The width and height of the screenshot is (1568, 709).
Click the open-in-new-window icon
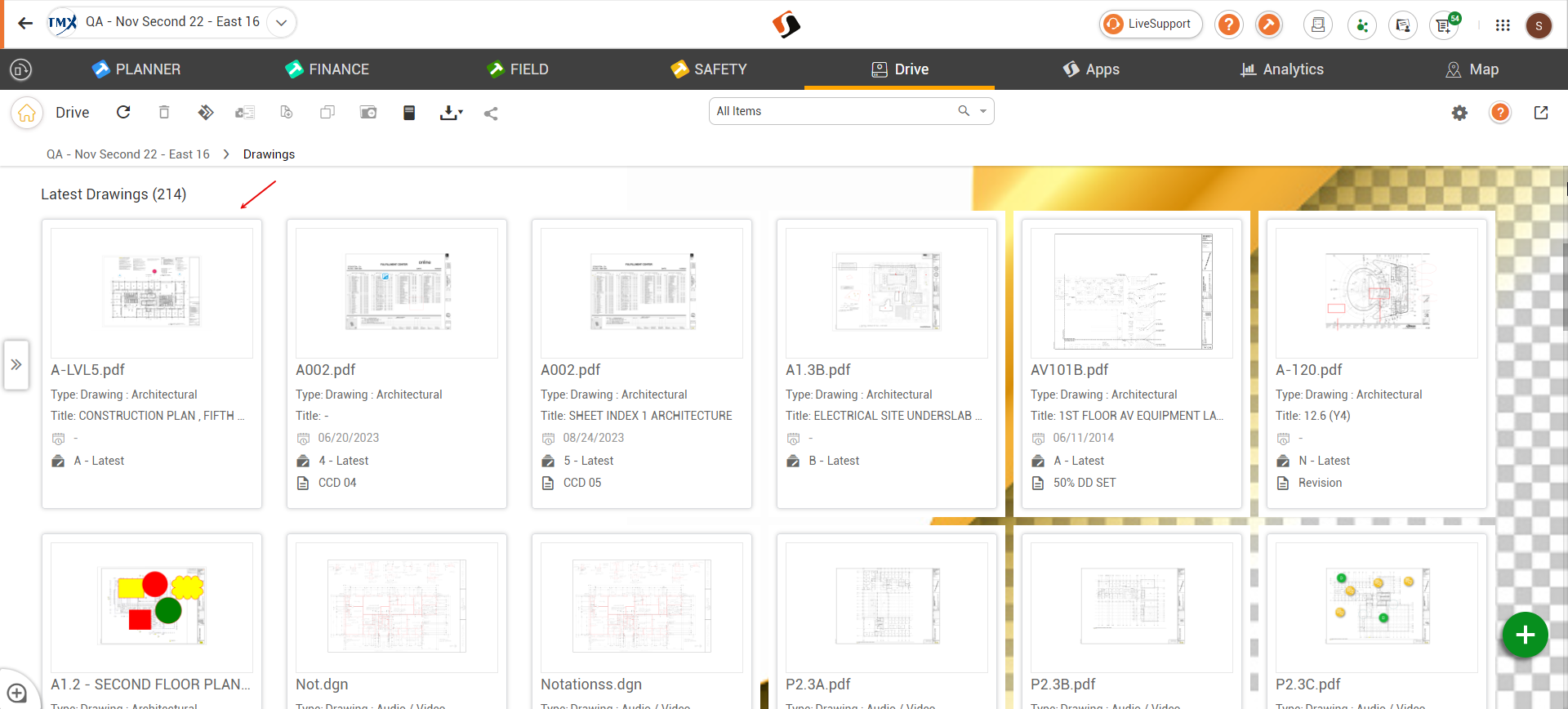1541,113
